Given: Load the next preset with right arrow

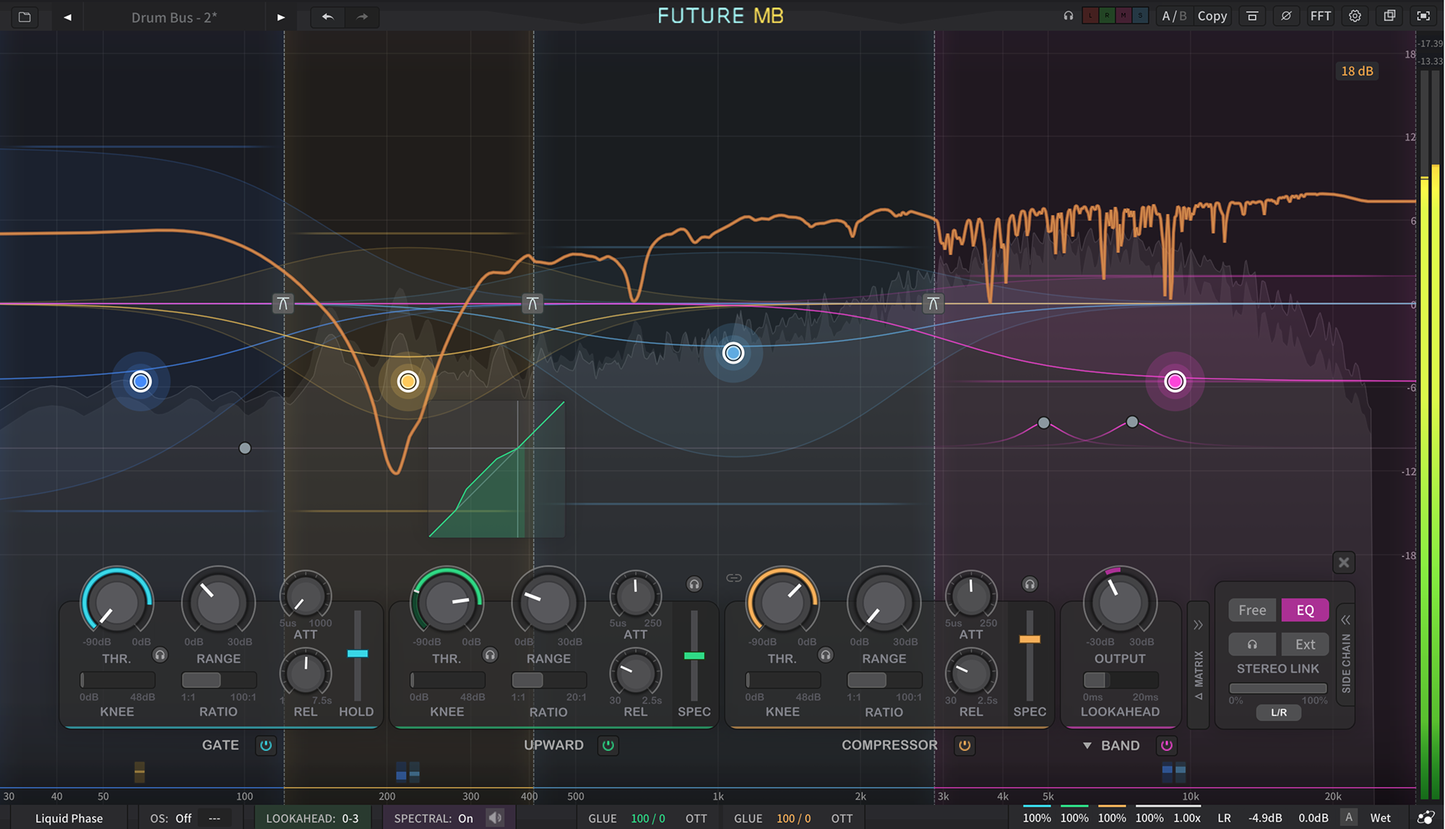Looking at the screenshot, I should click(x=281, y=17).
